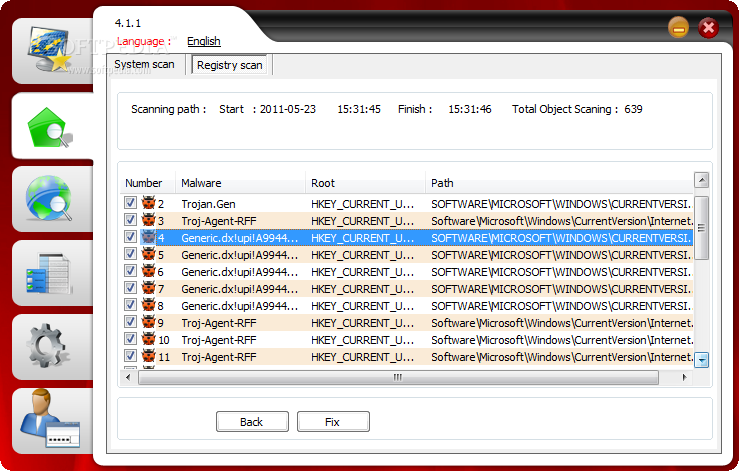Click the malware bug icon in row 3
The height and width of the screenshot is (471, 739).
click(148, 220)
